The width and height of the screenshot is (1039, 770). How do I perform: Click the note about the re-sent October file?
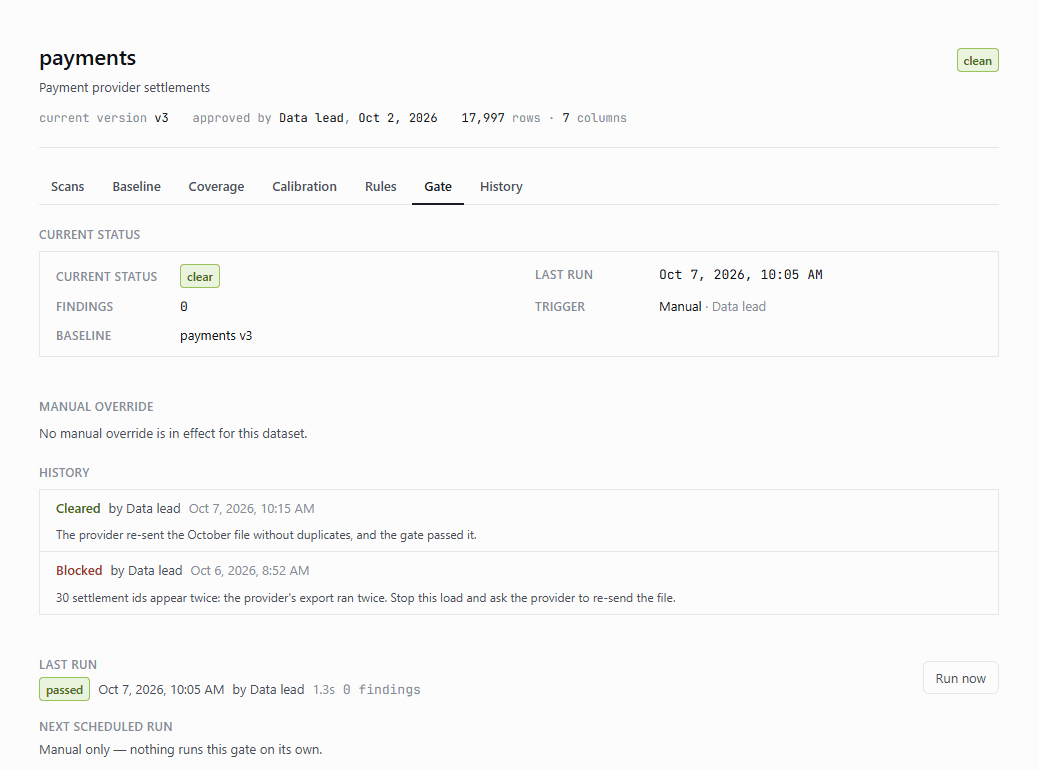click(x=266, y=535)
